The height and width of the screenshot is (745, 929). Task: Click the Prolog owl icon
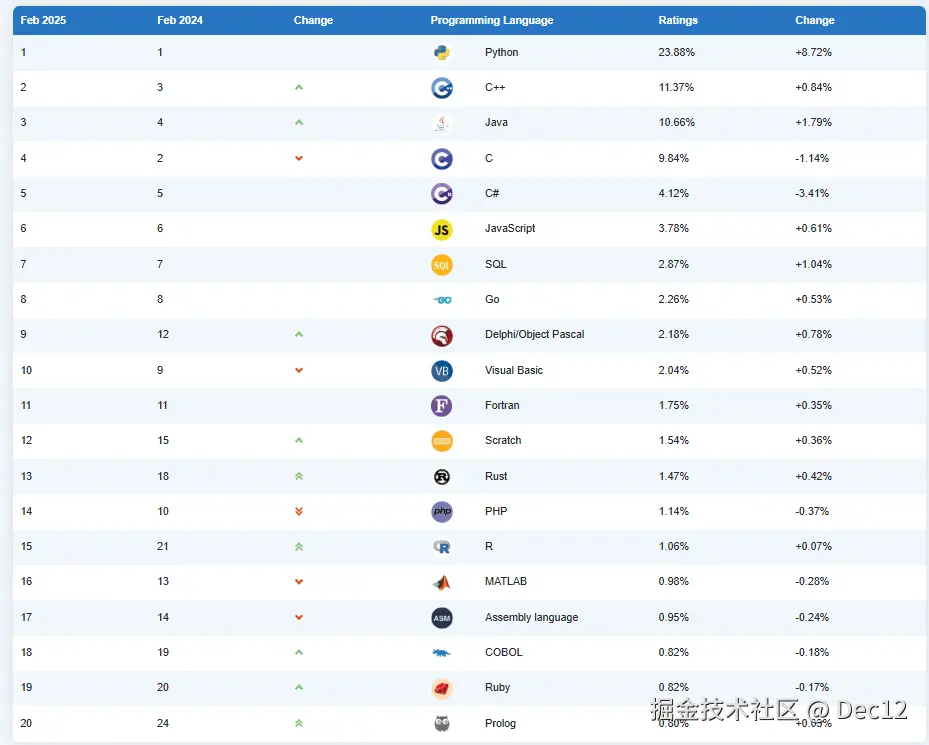(x=441, y=723)
